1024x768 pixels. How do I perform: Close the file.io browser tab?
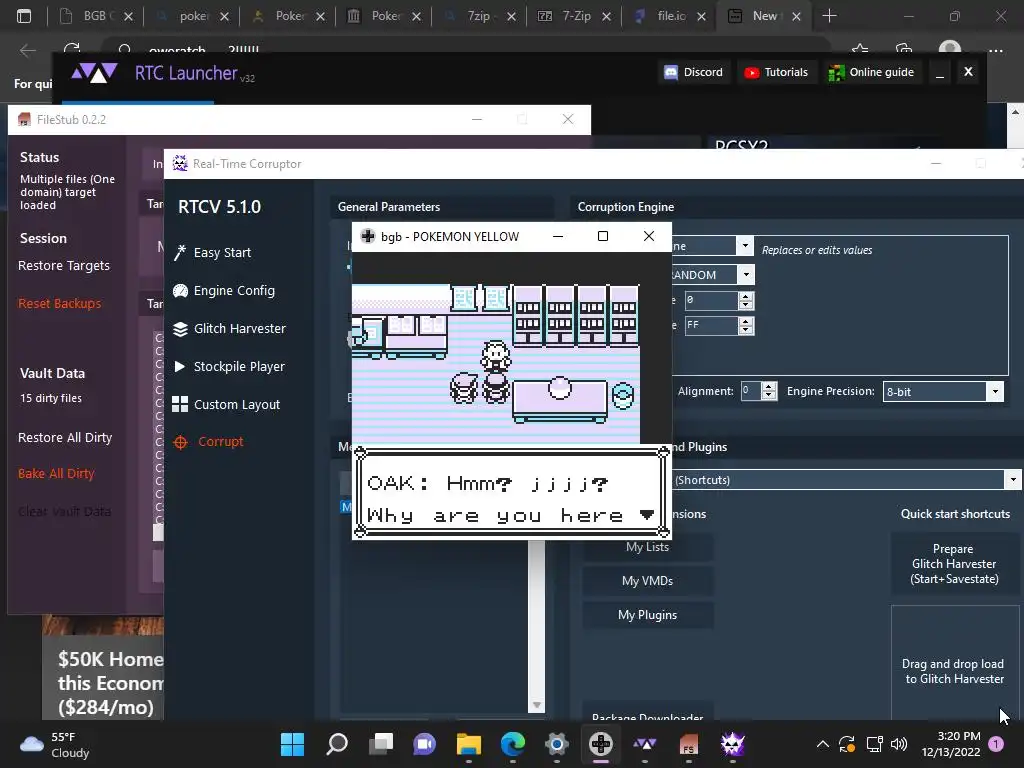tap(701, 17)
